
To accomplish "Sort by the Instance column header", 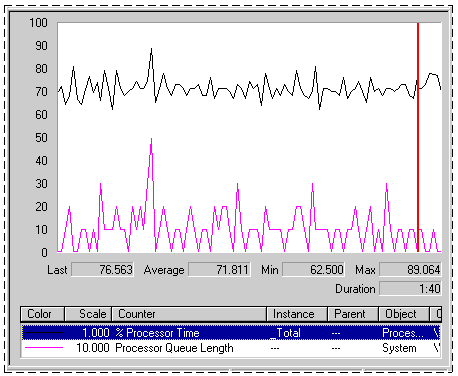I will (297, 314).
